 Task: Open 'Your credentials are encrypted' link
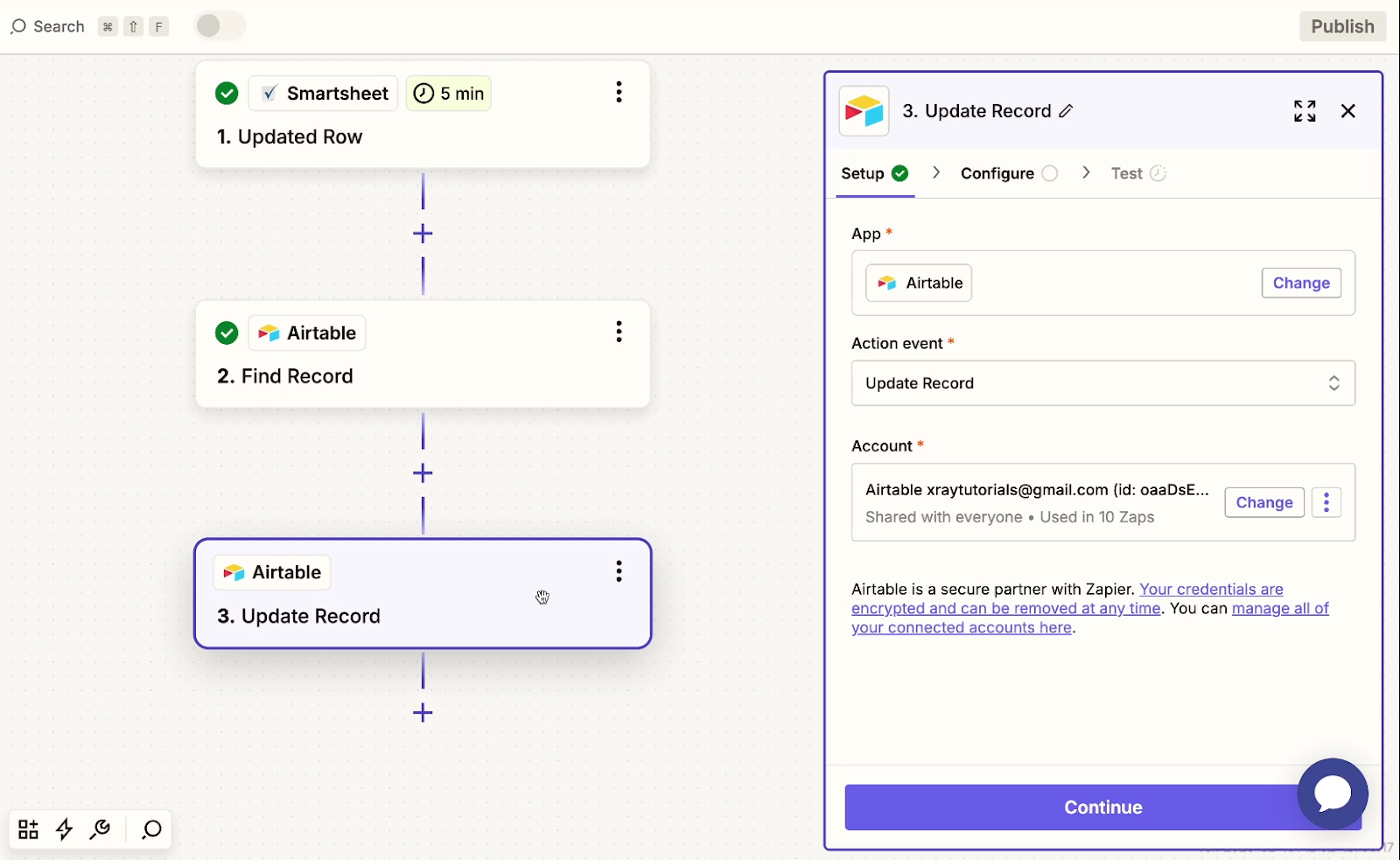(x=1067, y=599)
